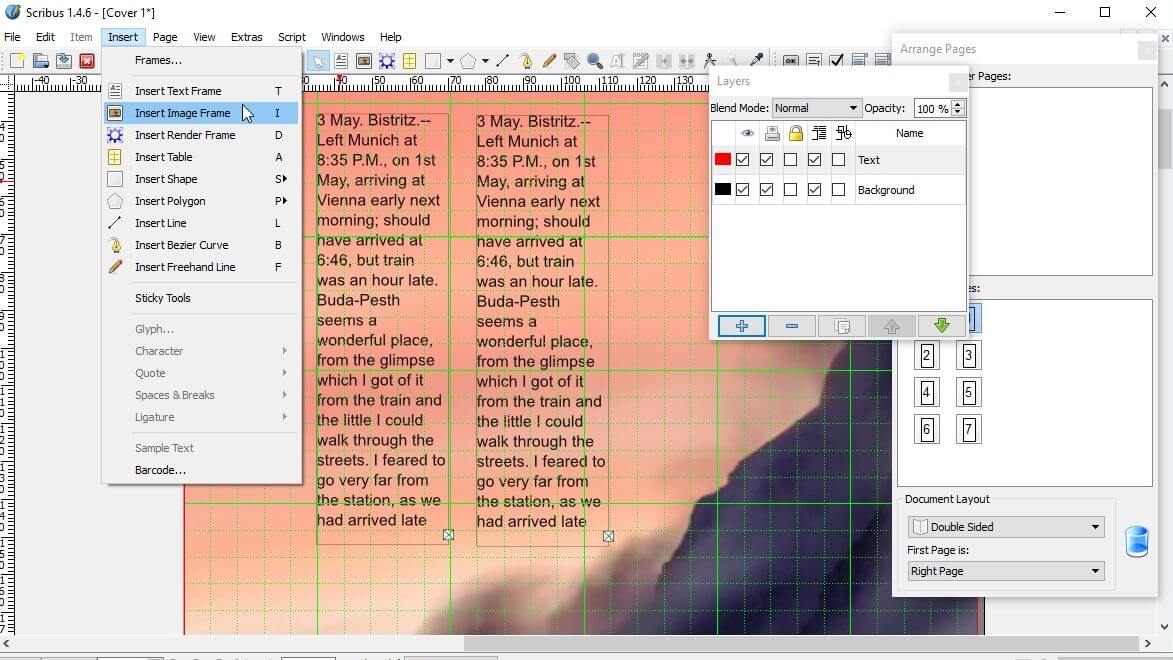Image resolution: width=1173 pixels, height=660 pixels.
Task: Select the Eye Dropper tool
Action: point(756,61)
